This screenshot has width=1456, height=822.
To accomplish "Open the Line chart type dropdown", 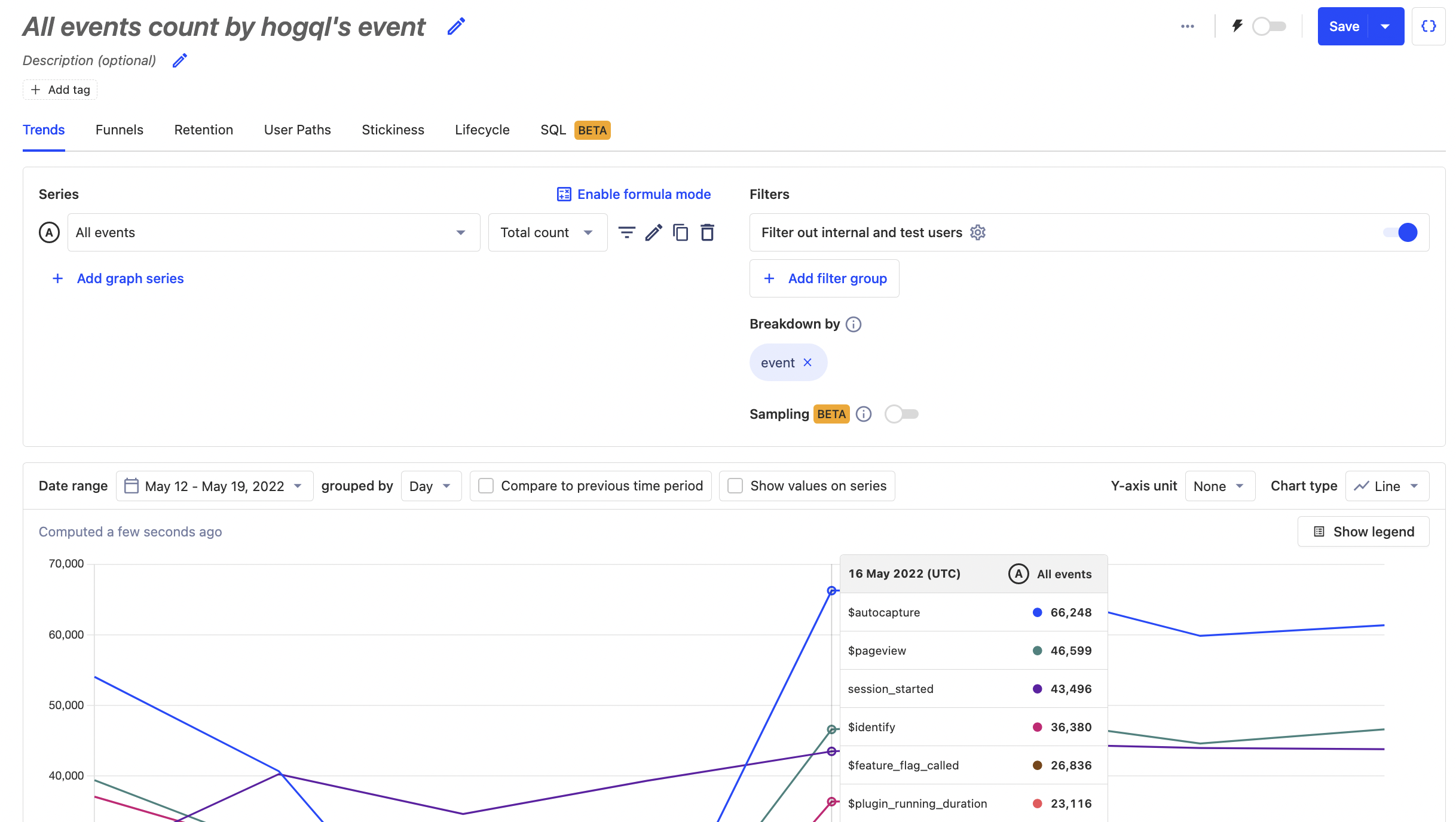I will point(1386,486).
